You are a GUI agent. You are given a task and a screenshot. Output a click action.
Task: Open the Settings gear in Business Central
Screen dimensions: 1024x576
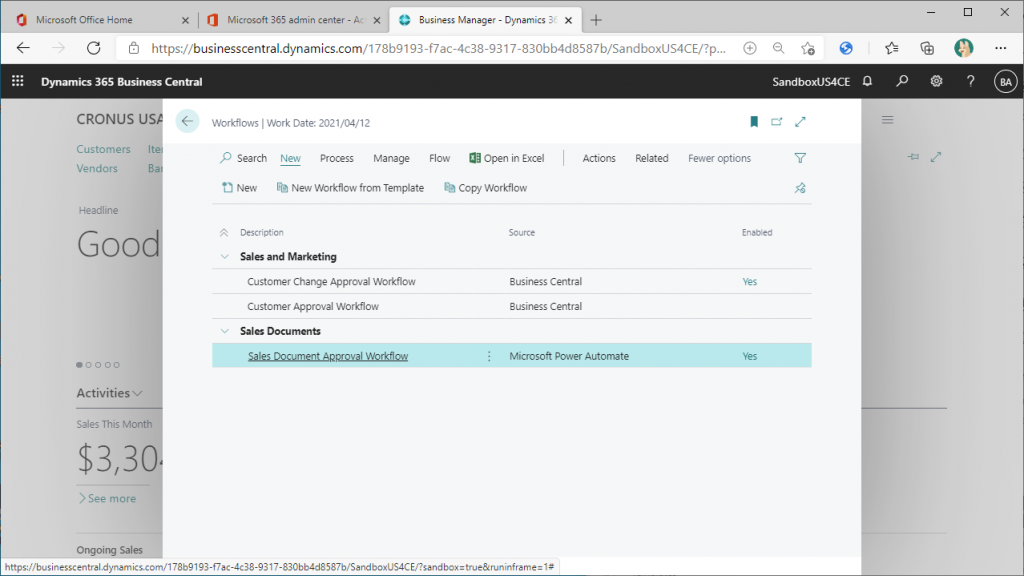(936, 82)
